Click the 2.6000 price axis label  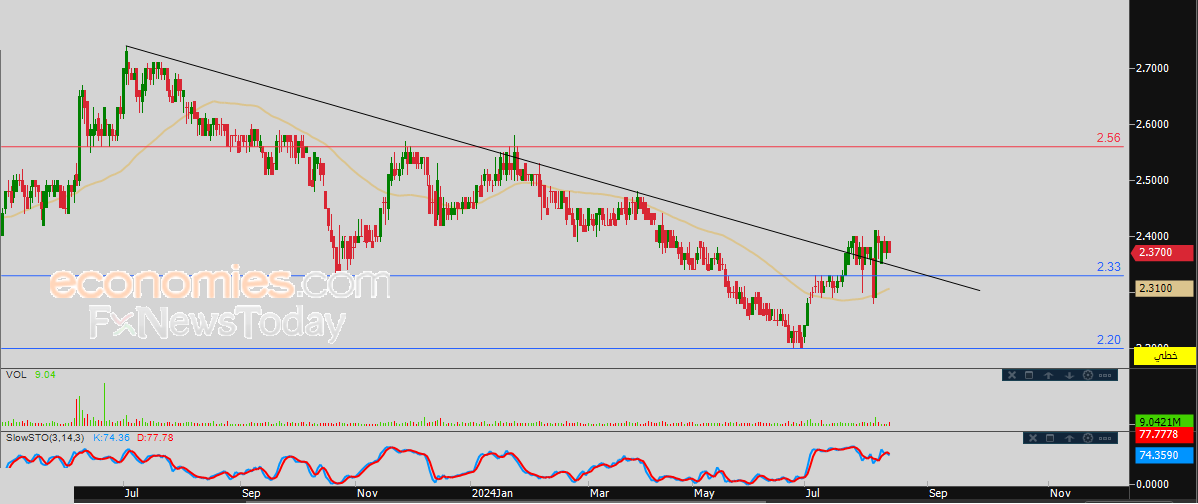click(x=1152, y=124)
